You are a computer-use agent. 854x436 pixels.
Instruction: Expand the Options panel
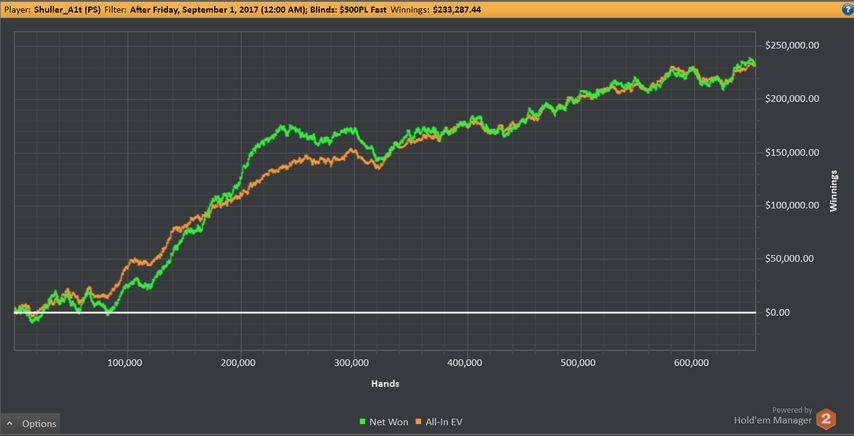[30, 423]
